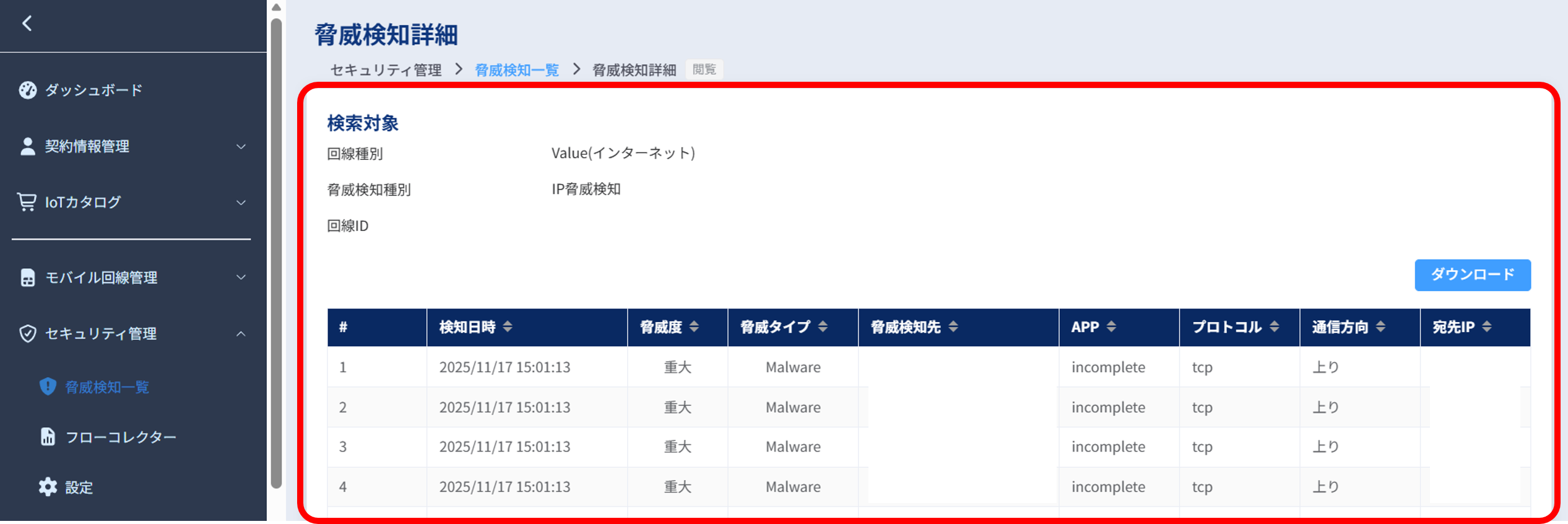
Task: Click the APP column header label
Action: point(1085,327)
